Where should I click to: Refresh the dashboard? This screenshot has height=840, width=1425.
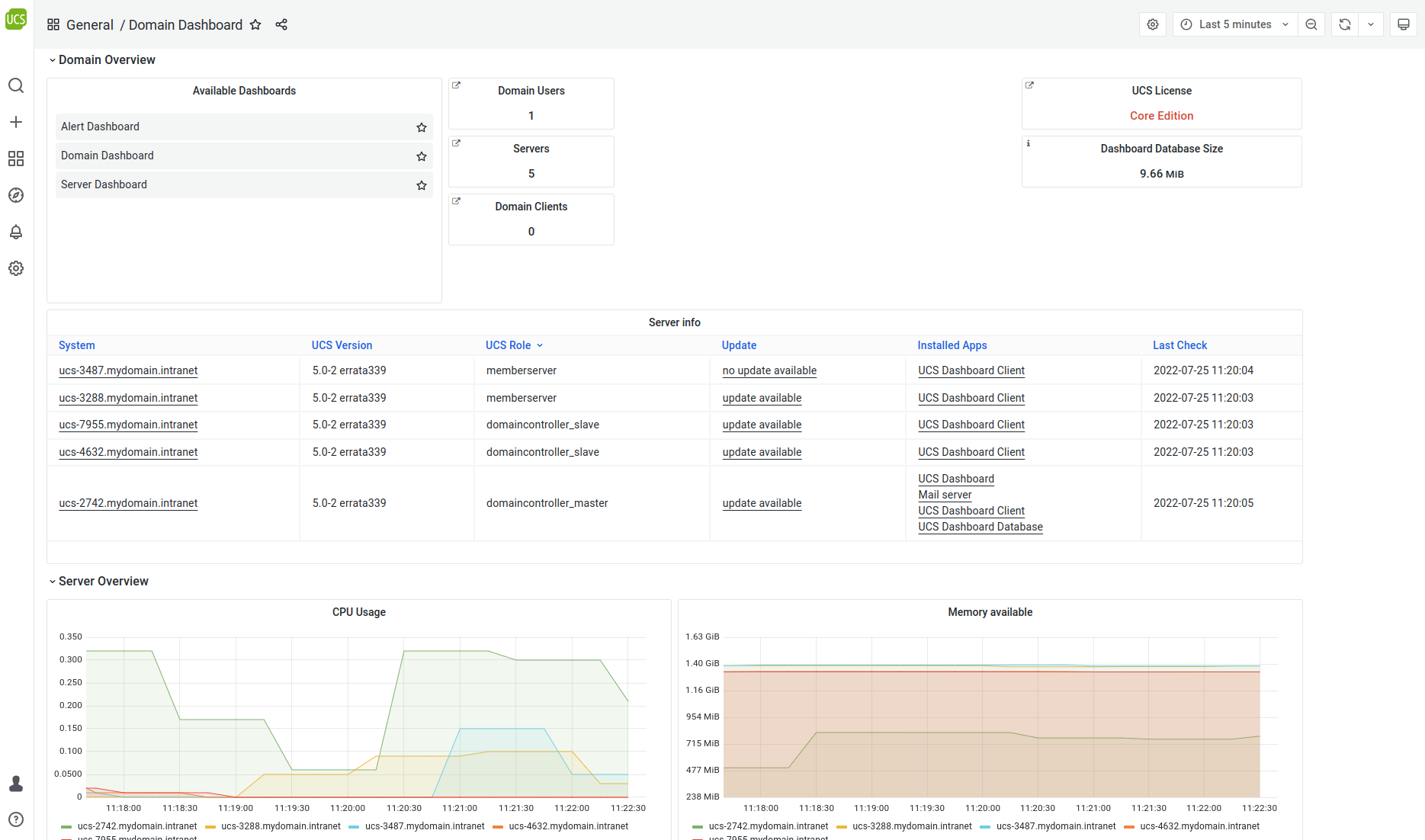point(1345,24)
